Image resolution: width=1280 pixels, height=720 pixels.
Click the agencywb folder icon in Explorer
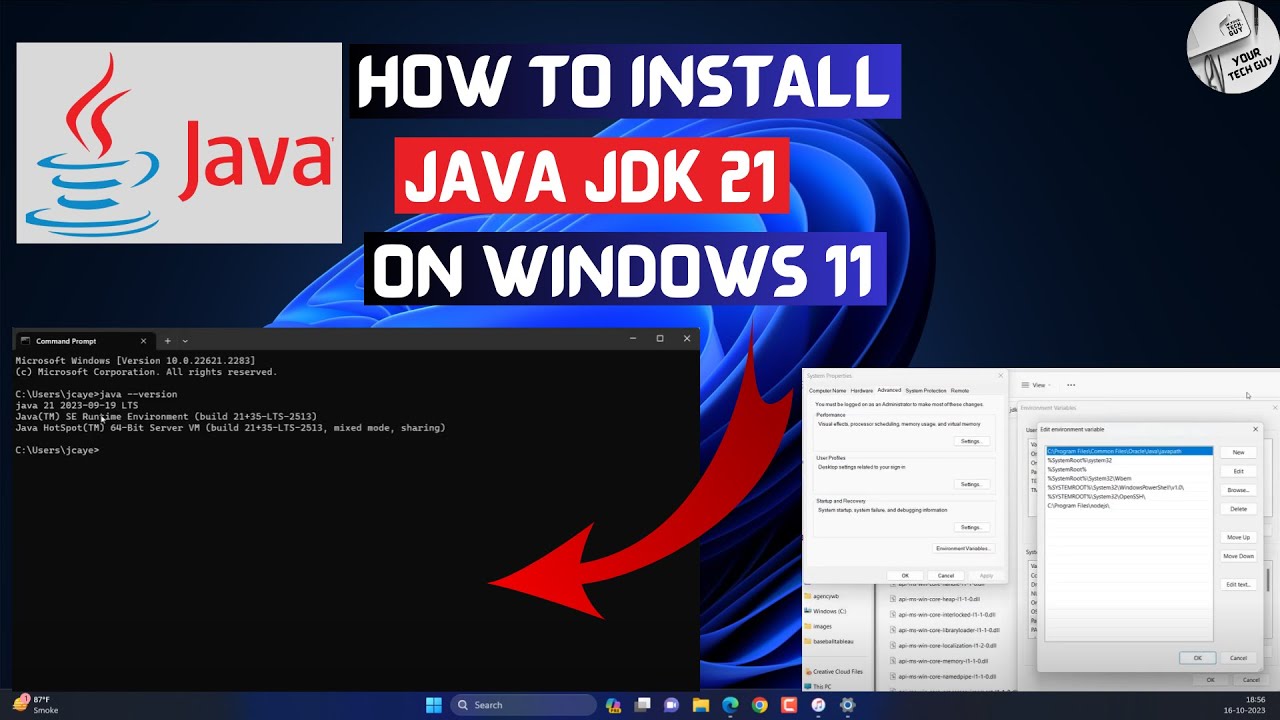(x=807, y=595)
